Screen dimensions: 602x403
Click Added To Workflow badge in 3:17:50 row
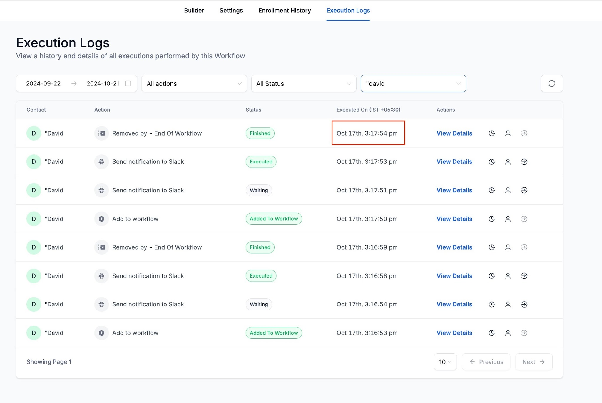coord(274,219)
